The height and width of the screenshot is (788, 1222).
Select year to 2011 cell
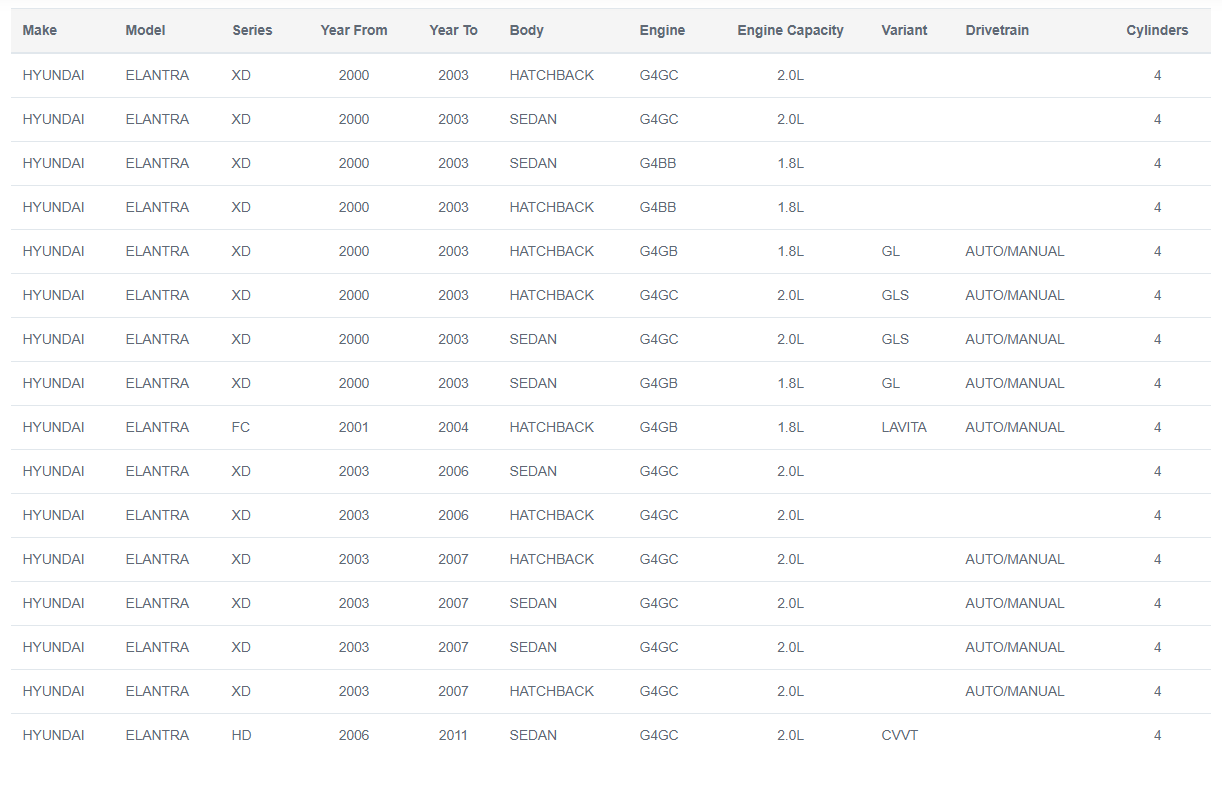click(453, 735)
